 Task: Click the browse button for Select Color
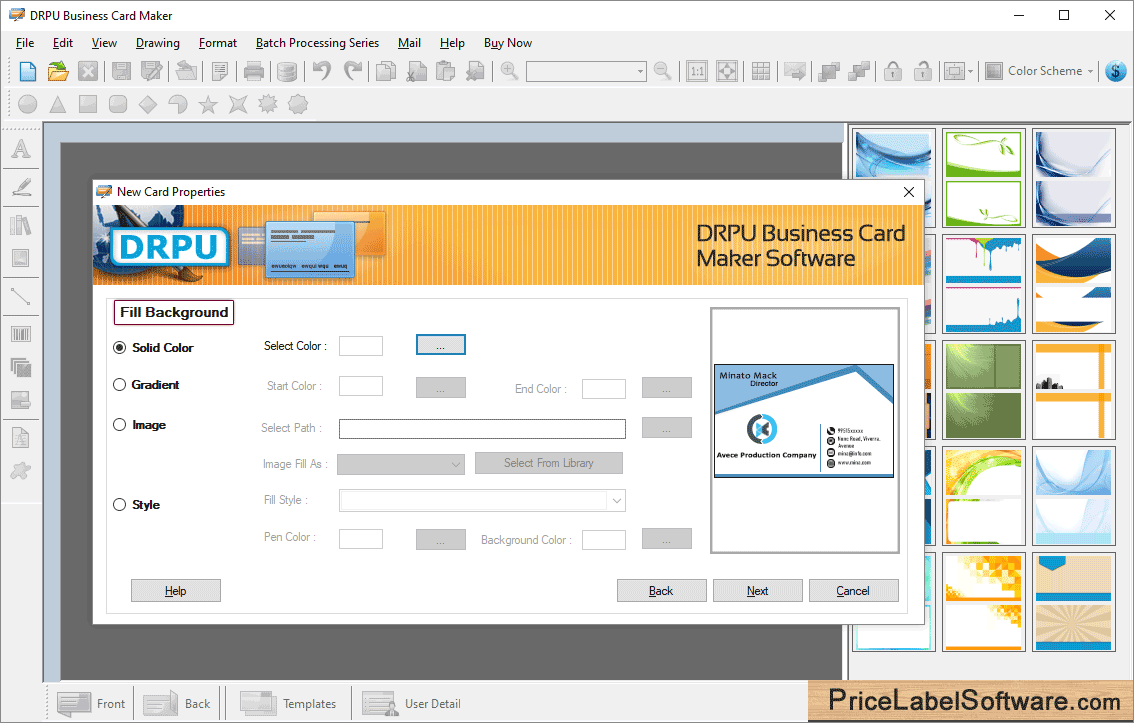440,346
